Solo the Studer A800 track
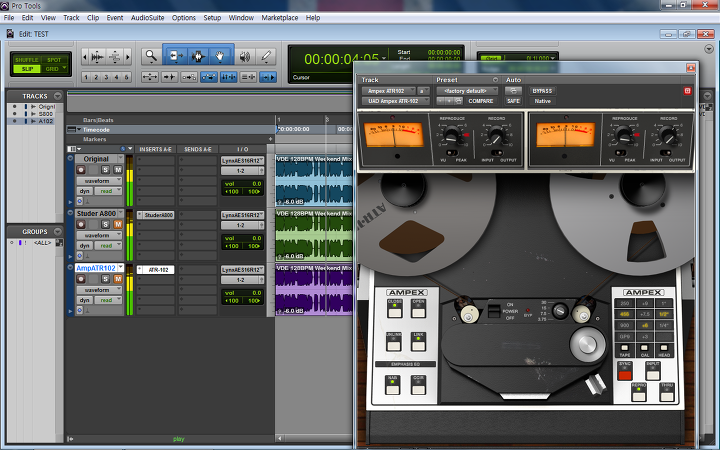720x450 pixels. (x=106, y=225)
